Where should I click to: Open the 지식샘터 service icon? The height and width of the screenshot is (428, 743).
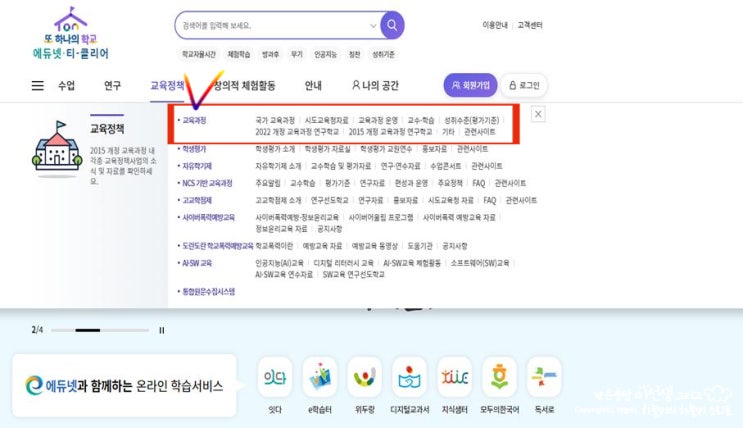454,377
